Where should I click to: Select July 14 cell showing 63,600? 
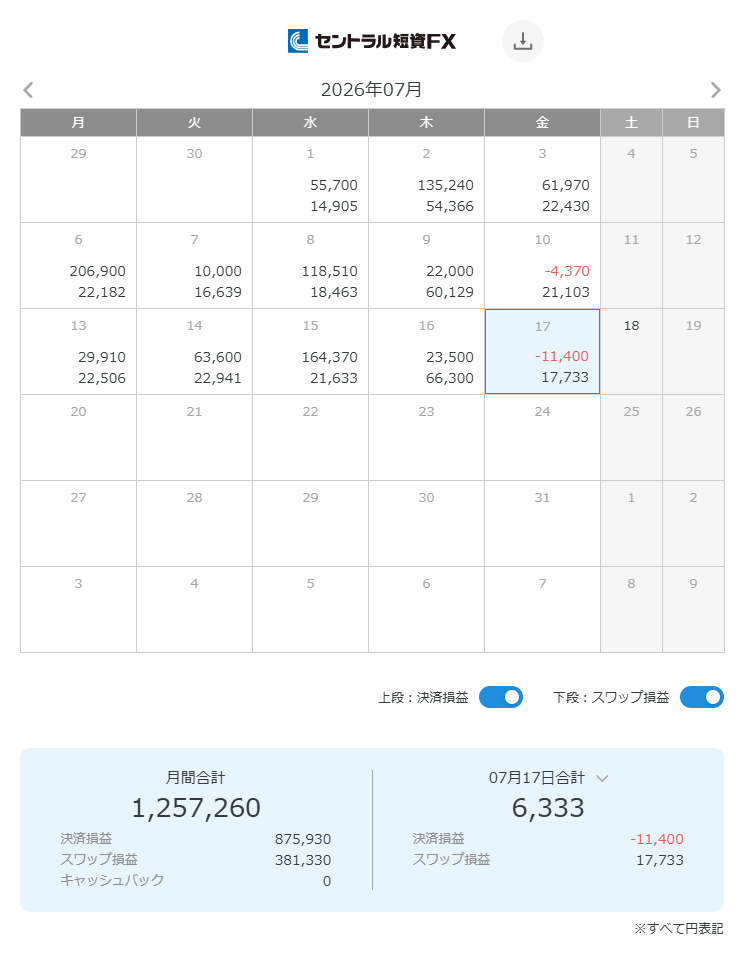pos(194,352)
